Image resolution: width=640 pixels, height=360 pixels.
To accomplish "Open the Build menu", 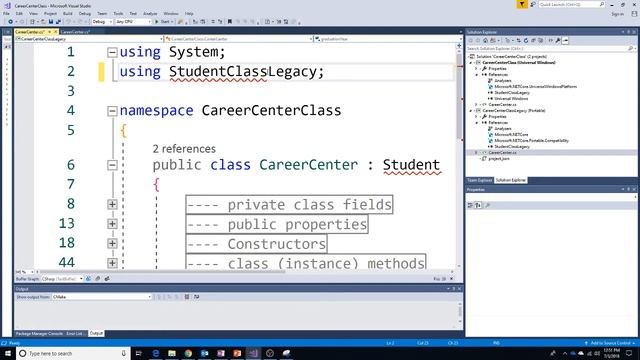I will click(68, 13).
